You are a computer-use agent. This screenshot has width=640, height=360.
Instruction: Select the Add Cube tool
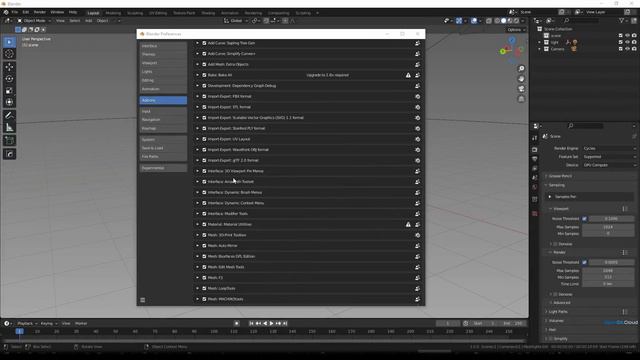pyautogui.click(x=9, y=141)
